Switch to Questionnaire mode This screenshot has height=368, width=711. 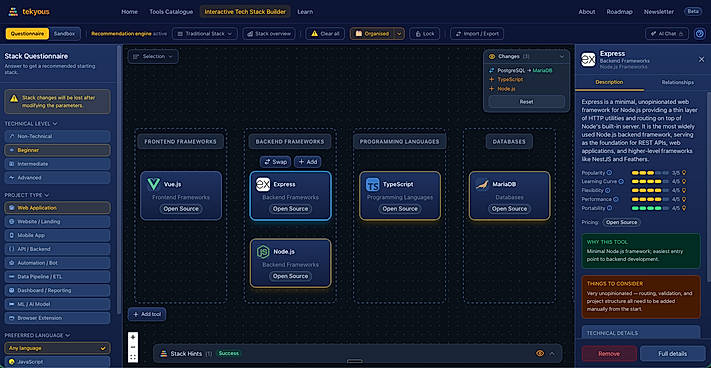[x=28, y=34]
